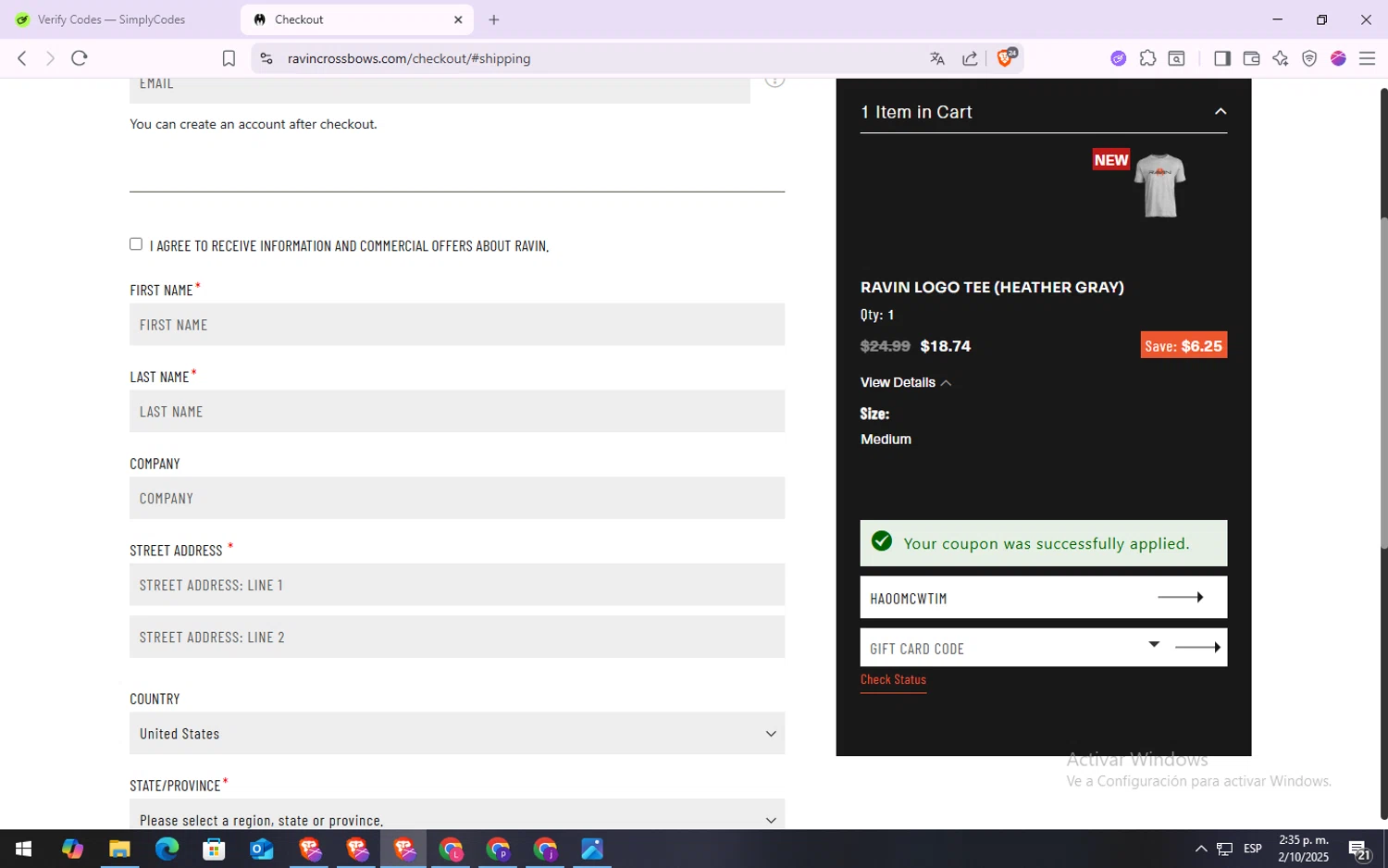
Task: Focus Street Address Line 1 field
Action: tap(457, 585)
